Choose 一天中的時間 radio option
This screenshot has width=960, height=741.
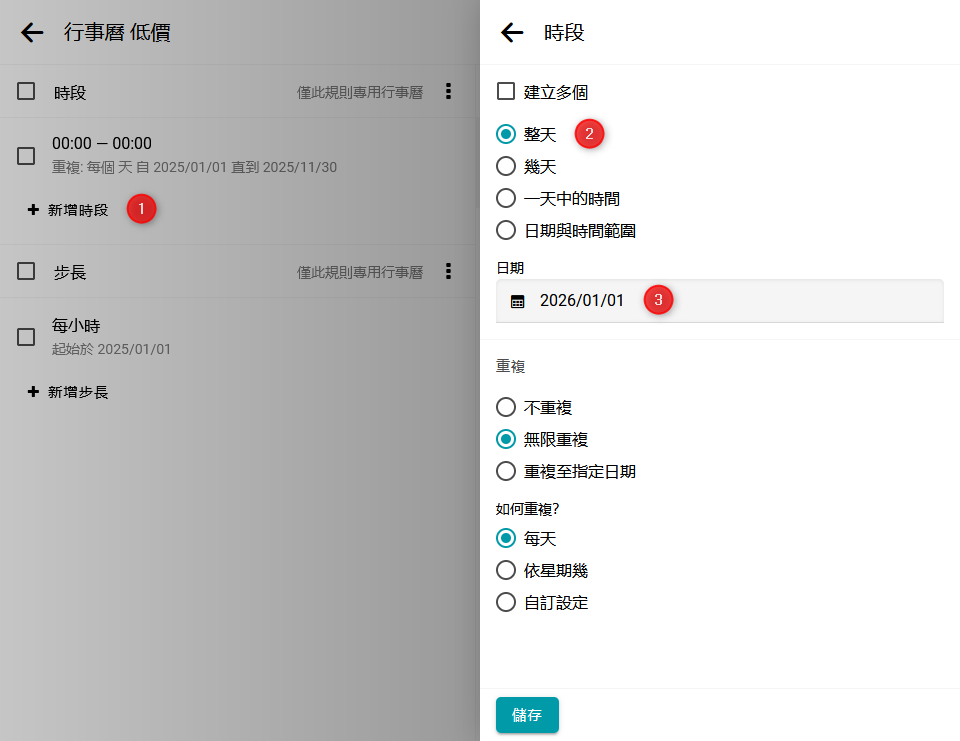(x=506, y=198)
